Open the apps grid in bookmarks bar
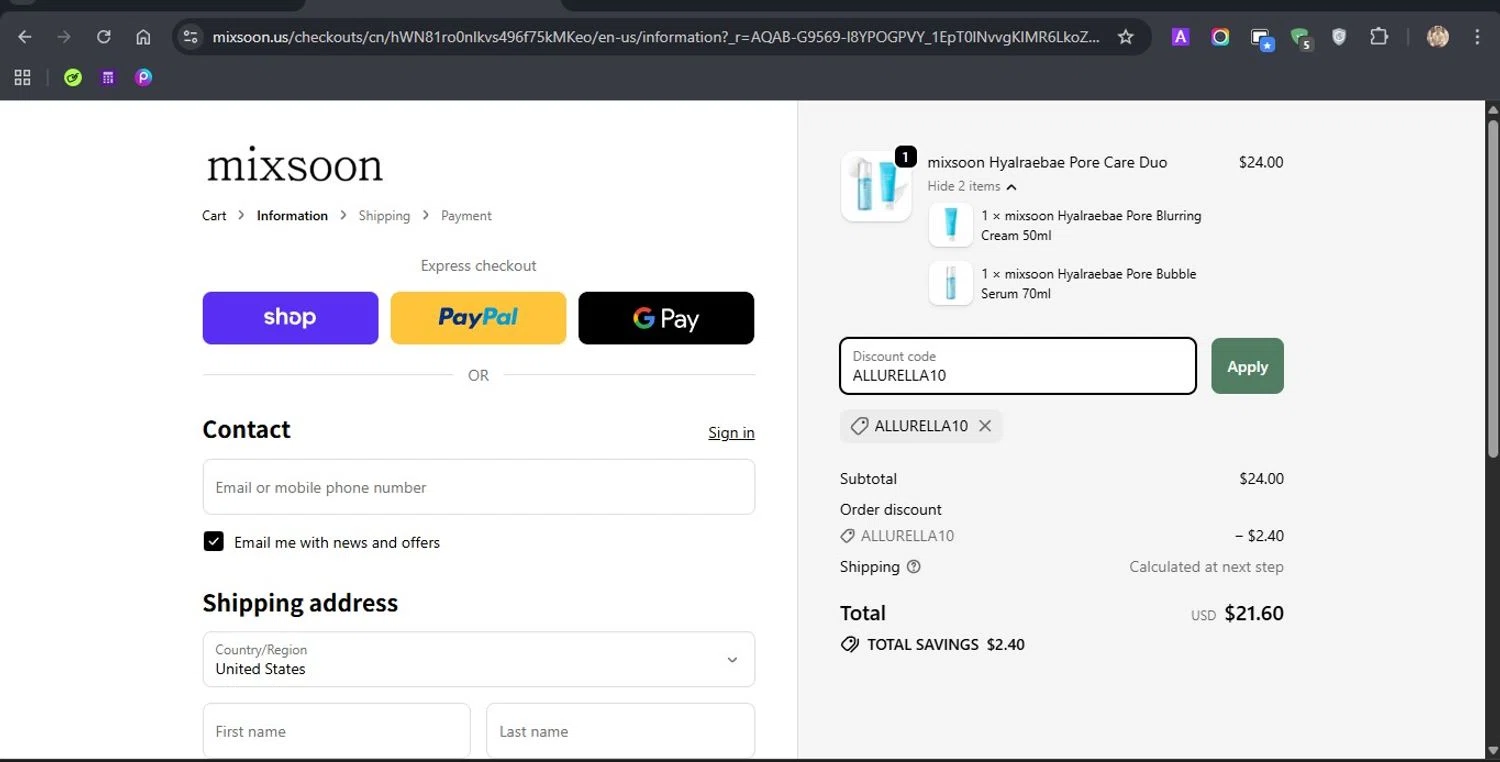Viewport: 1500px width, 762px height. tap(22, 77)
